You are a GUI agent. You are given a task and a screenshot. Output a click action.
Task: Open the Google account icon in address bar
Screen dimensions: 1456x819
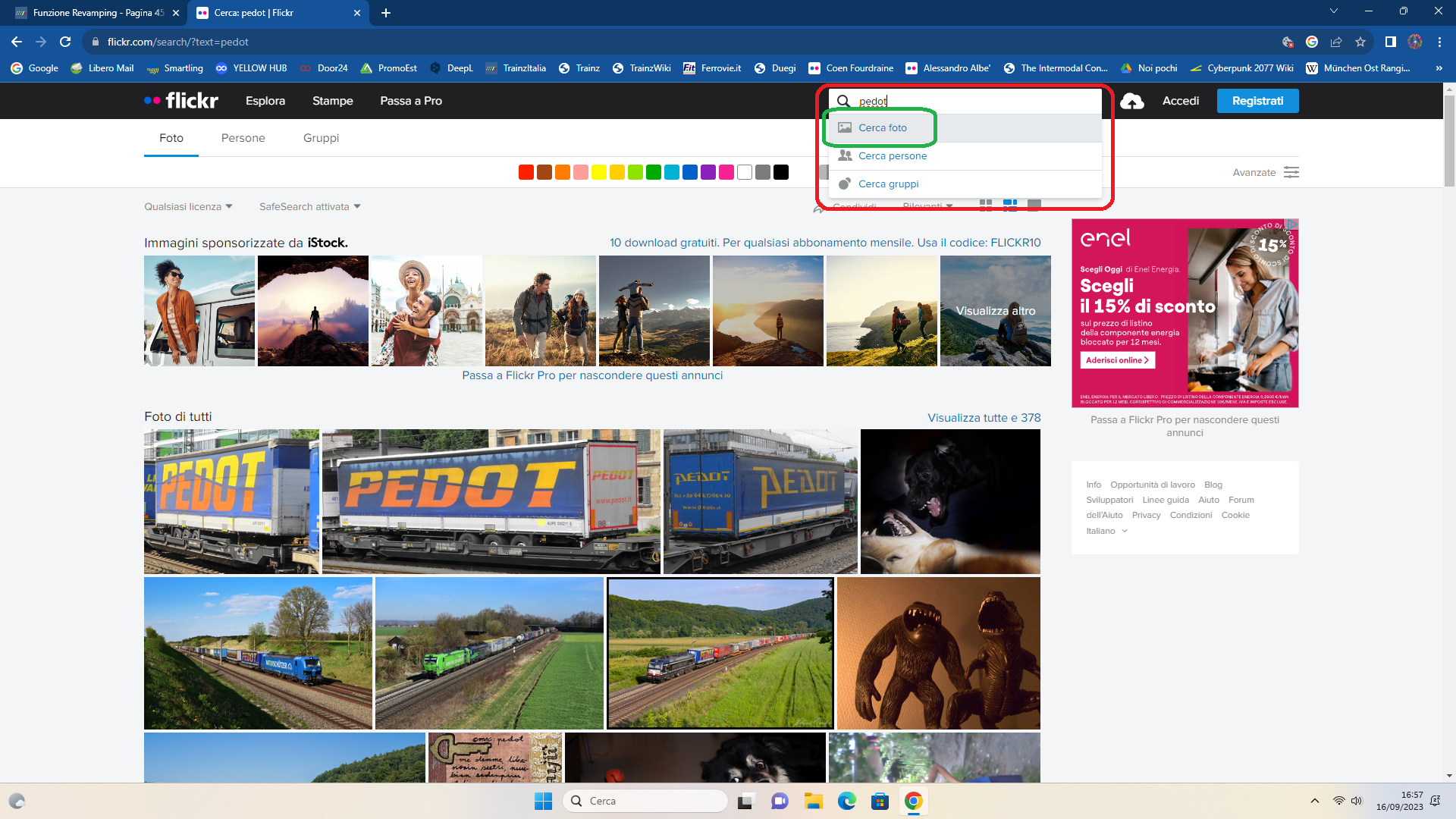(x=1312, y=42)
